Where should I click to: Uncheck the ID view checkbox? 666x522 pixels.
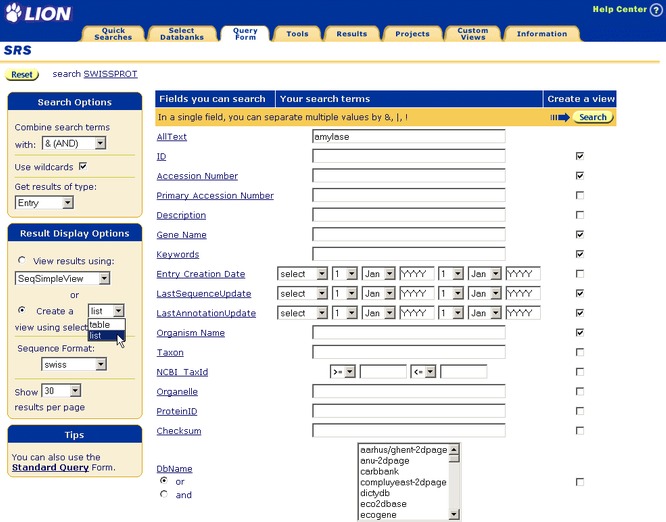[x=580, y=156]
